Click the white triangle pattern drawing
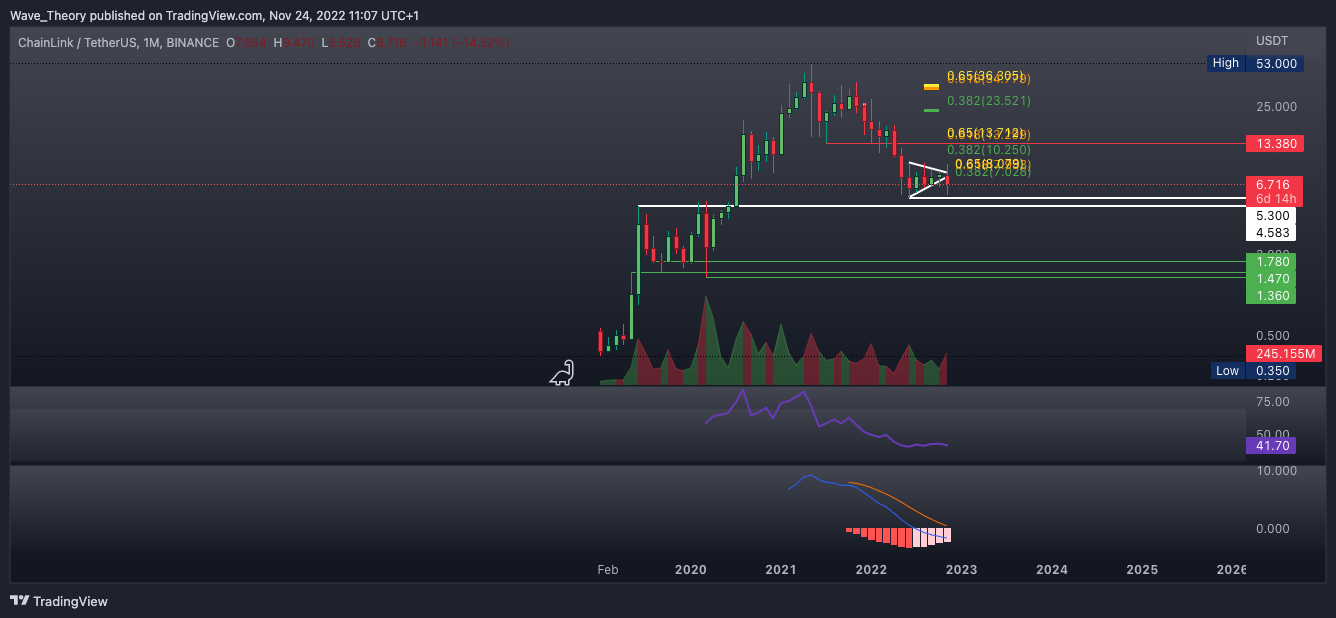 [x=928, y=178]
